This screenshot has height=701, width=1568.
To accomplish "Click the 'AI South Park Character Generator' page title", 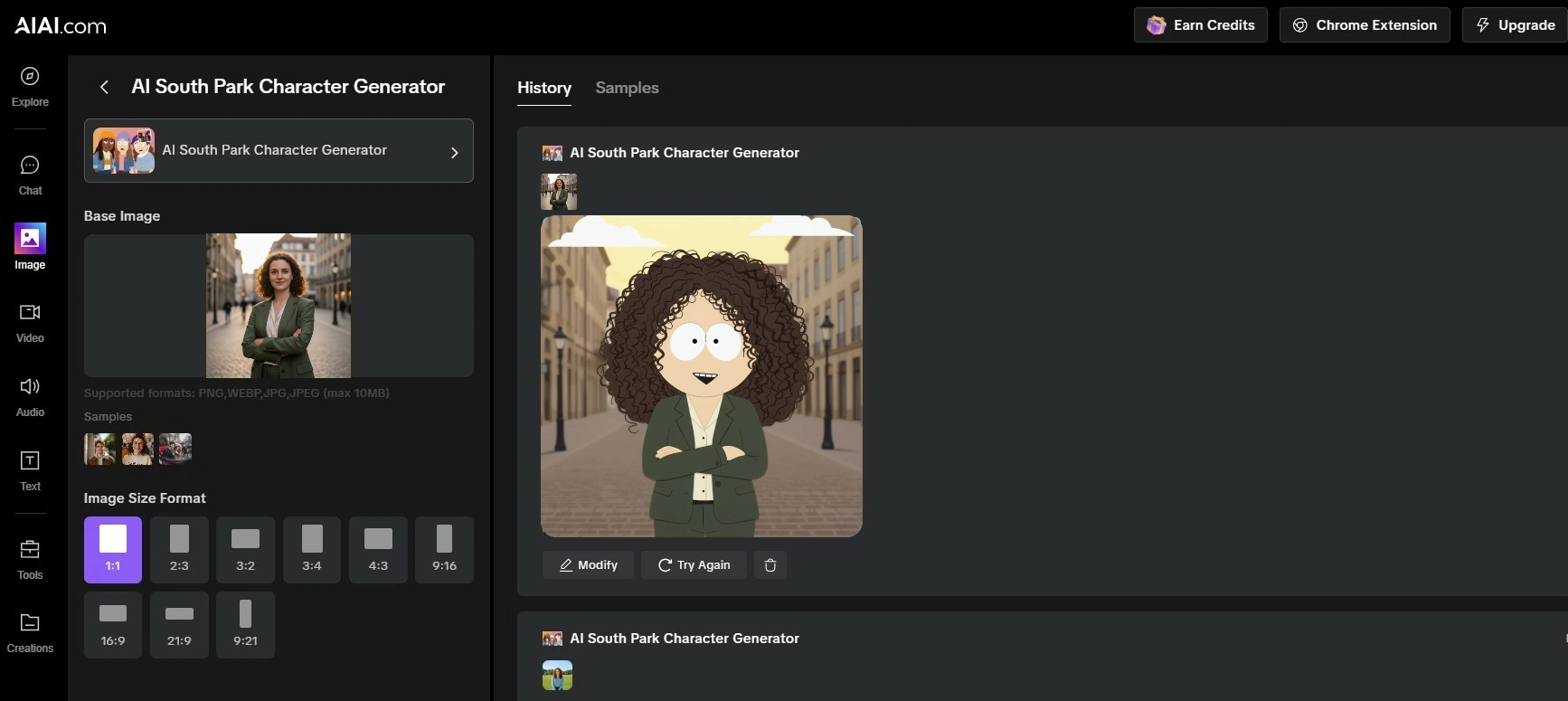I will [x=288, y=87].
